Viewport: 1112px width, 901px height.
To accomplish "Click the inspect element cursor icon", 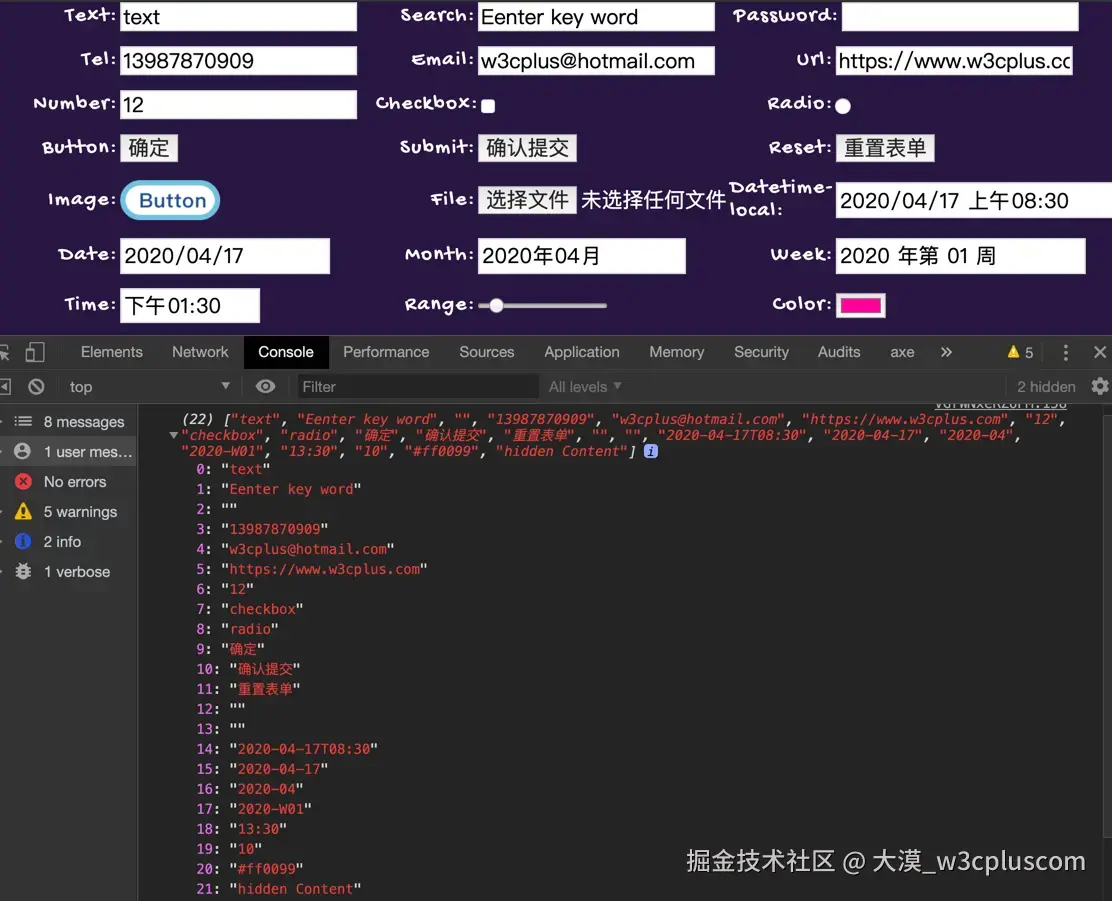I will (4, 352).
